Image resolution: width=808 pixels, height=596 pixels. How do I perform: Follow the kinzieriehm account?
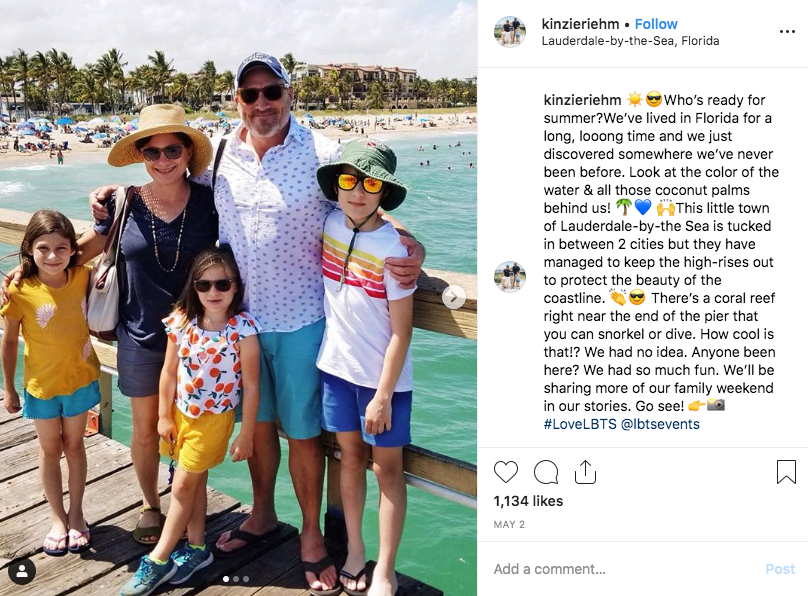coord(655,24)
